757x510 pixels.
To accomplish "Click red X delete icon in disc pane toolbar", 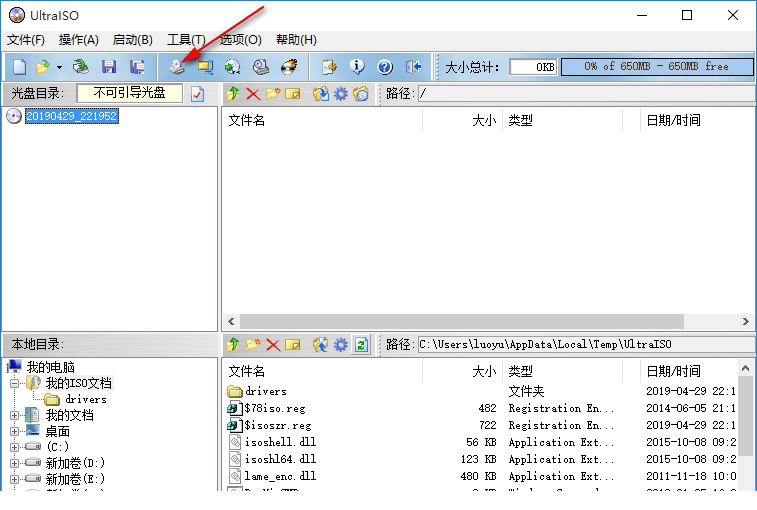I will (x=253, y=94).
